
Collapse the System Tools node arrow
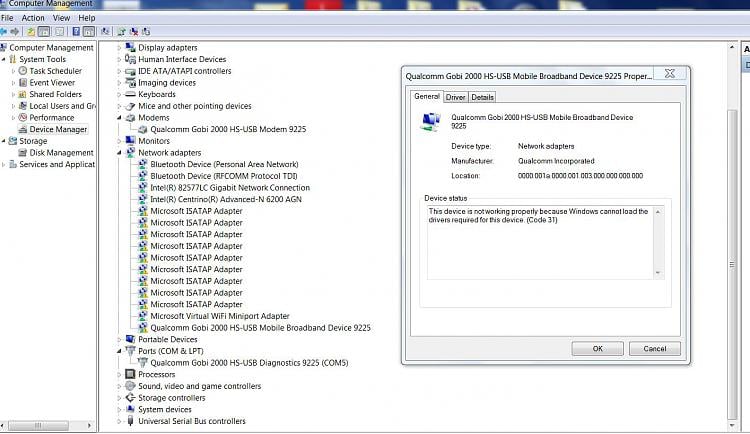[x=4, y=59]
